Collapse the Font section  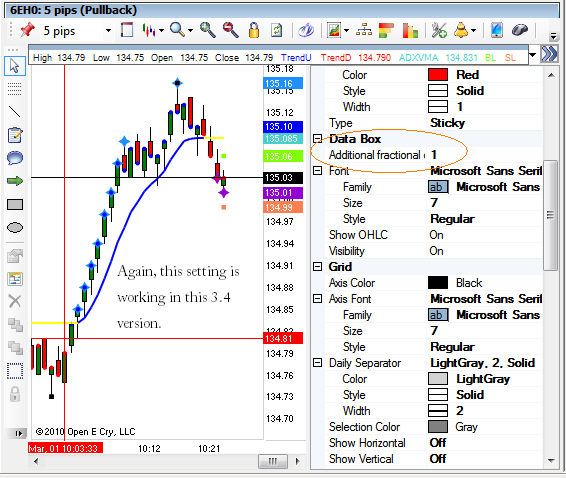coord(317,170)
